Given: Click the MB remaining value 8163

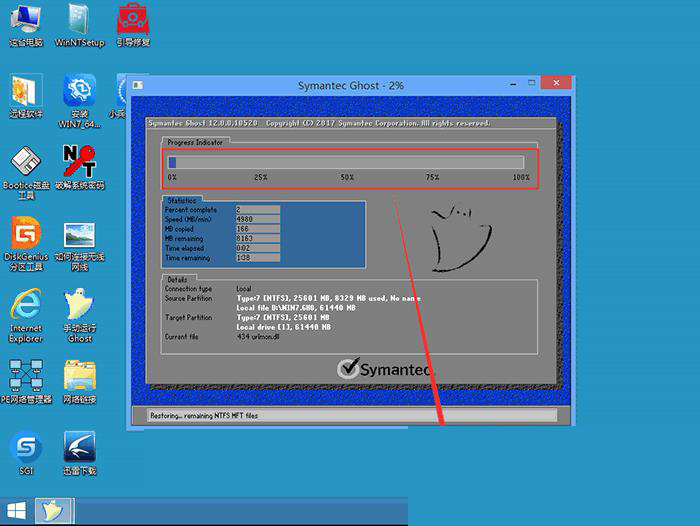Looking at the screenshot, I should tap(258, 238).
